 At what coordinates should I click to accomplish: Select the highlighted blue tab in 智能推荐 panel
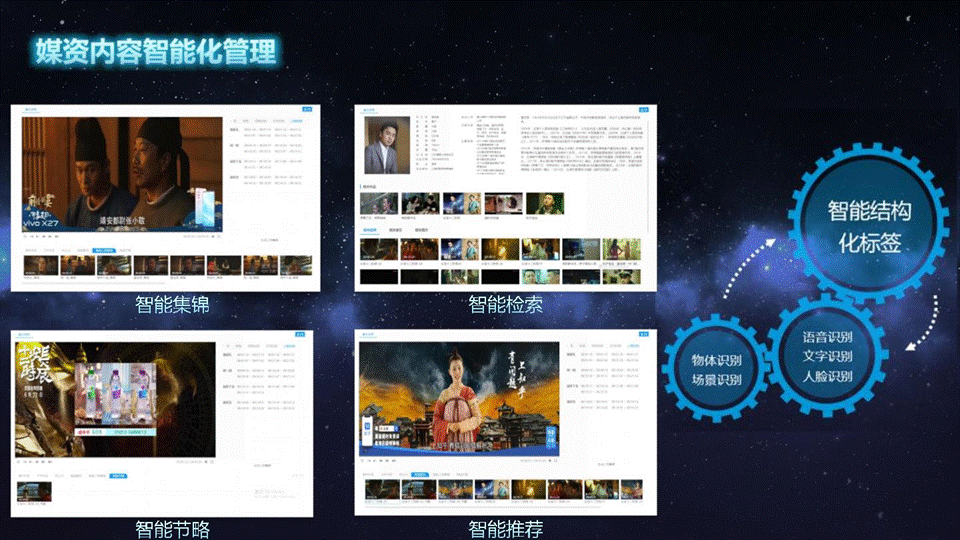point(420,474)
